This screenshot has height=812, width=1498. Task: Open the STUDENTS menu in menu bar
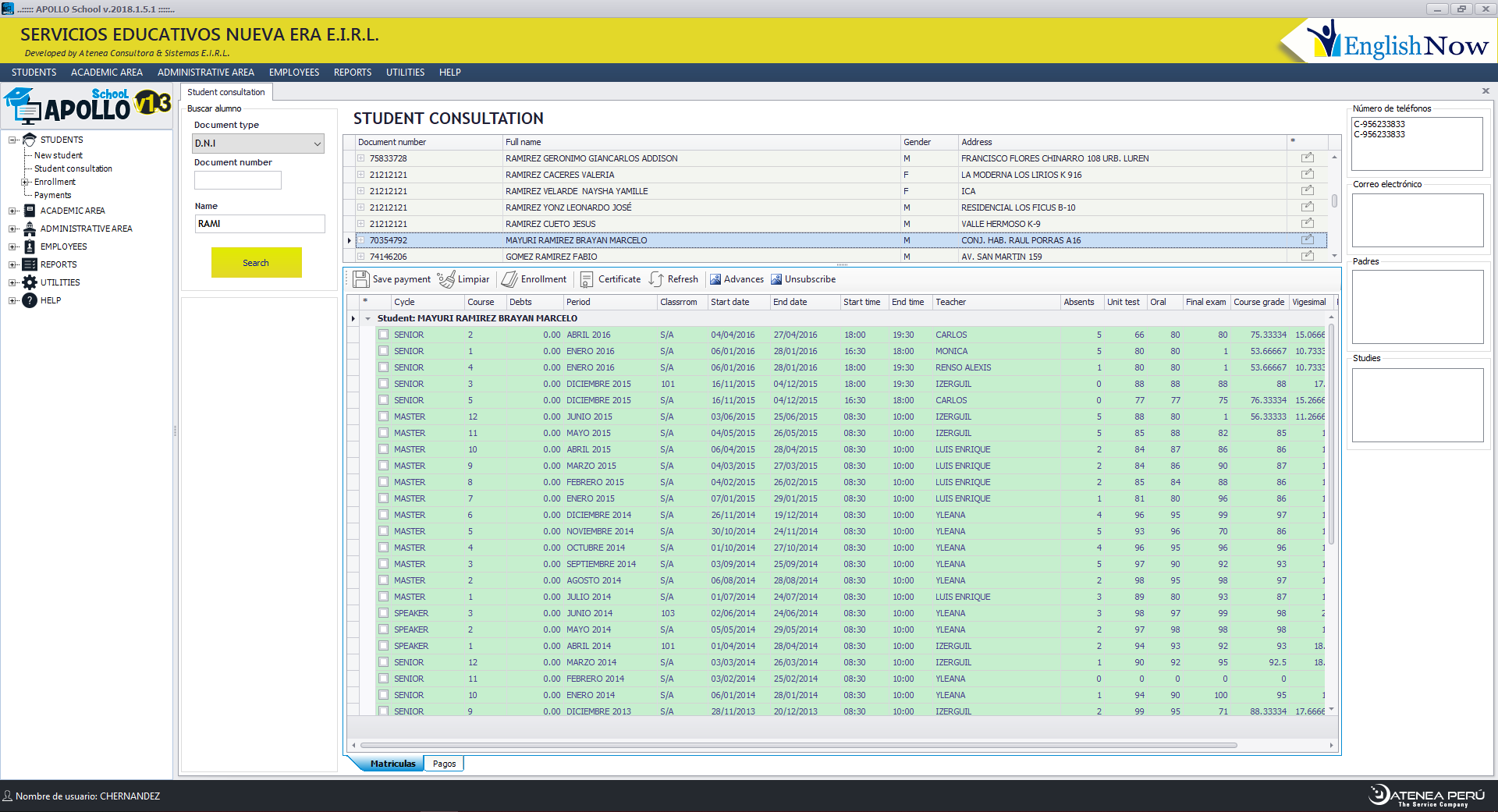34,73
